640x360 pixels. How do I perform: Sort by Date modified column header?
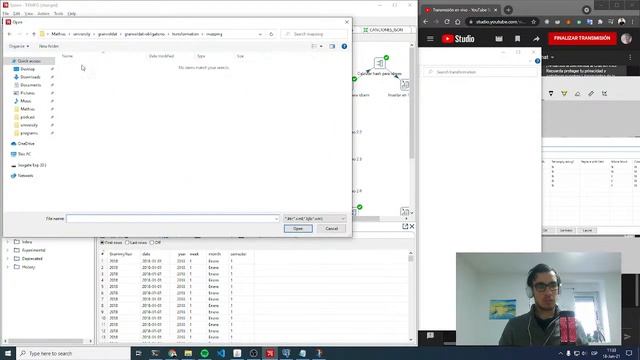(x=161, y=56)
